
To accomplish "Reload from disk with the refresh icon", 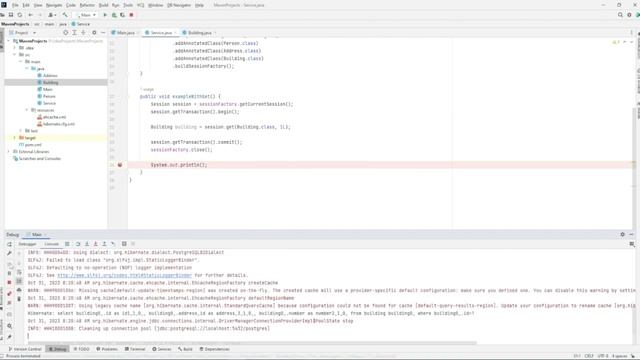I will click(x=20, y=15).
